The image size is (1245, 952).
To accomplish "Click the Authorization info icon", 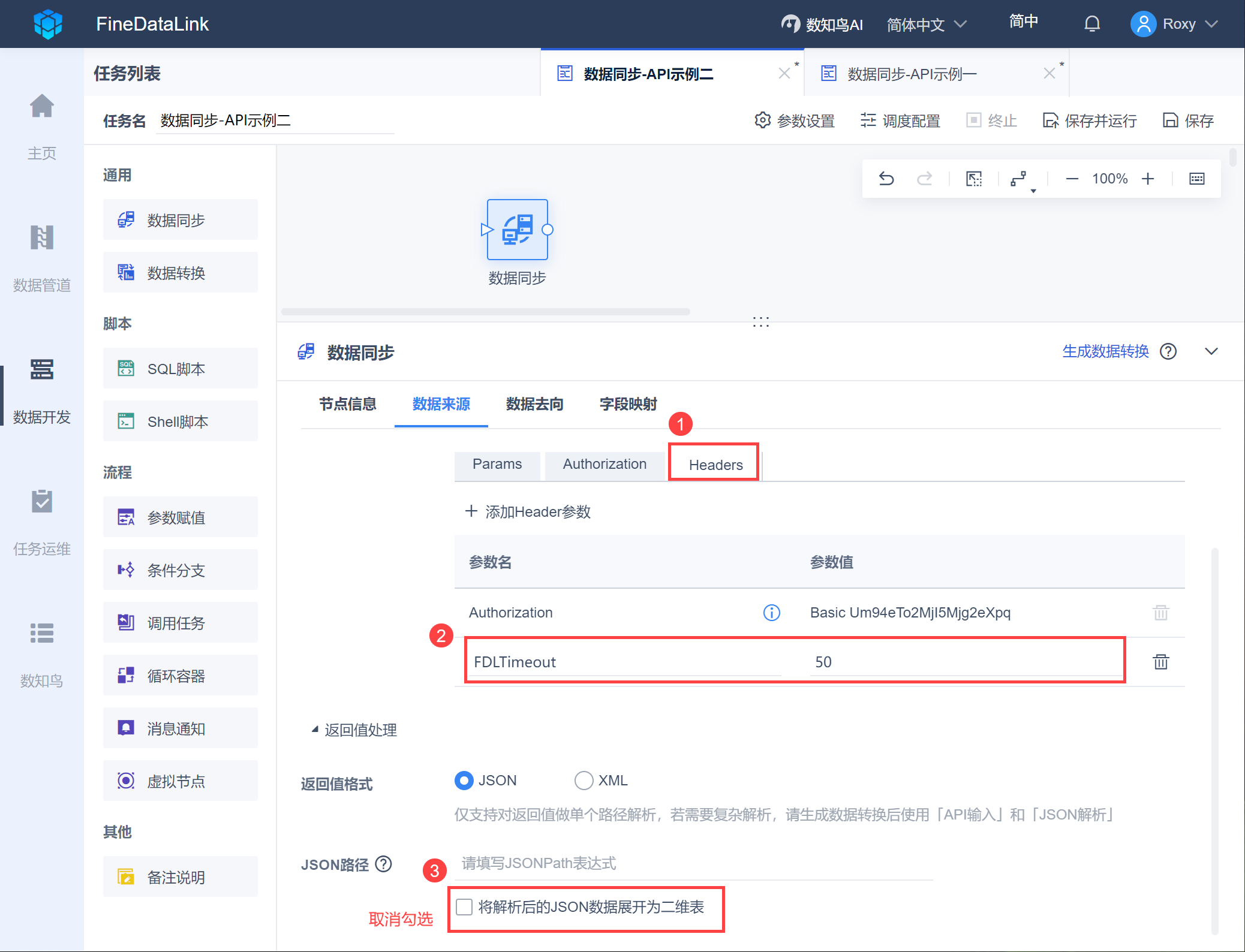I will click(x=771, y=613).
